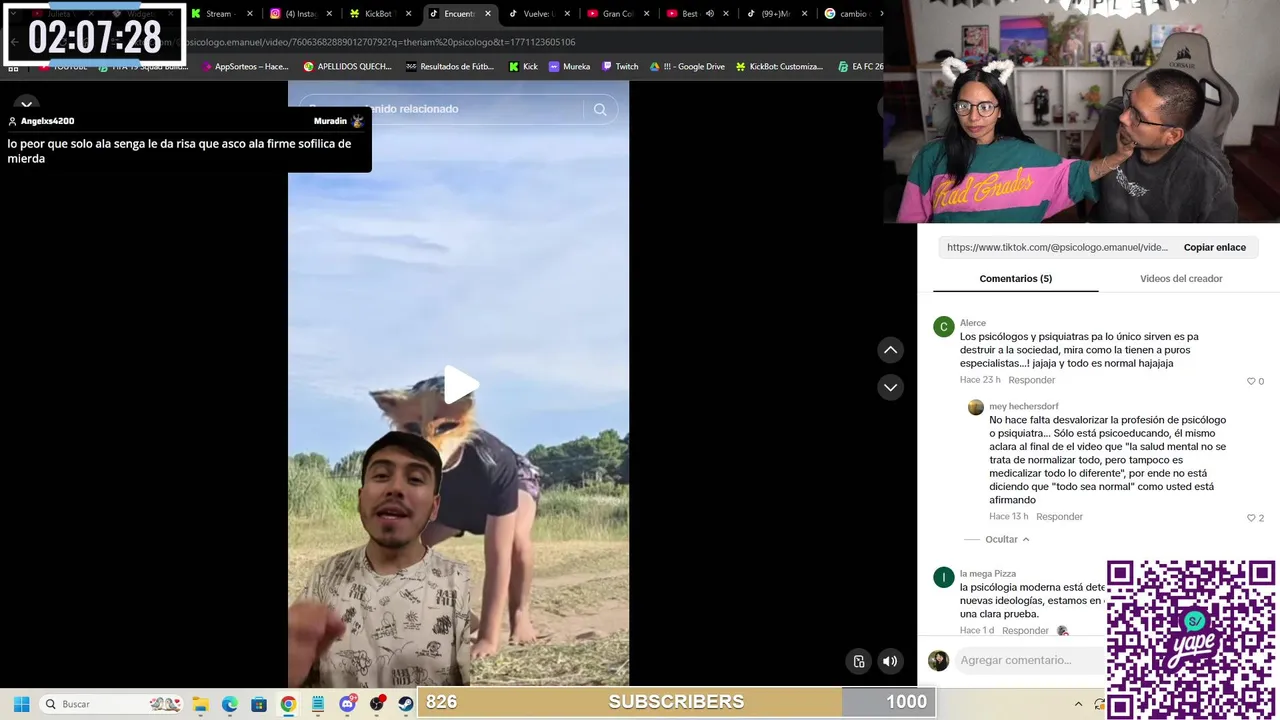
Task: Open the Twitch bookmark
Action: pos(620,67)
